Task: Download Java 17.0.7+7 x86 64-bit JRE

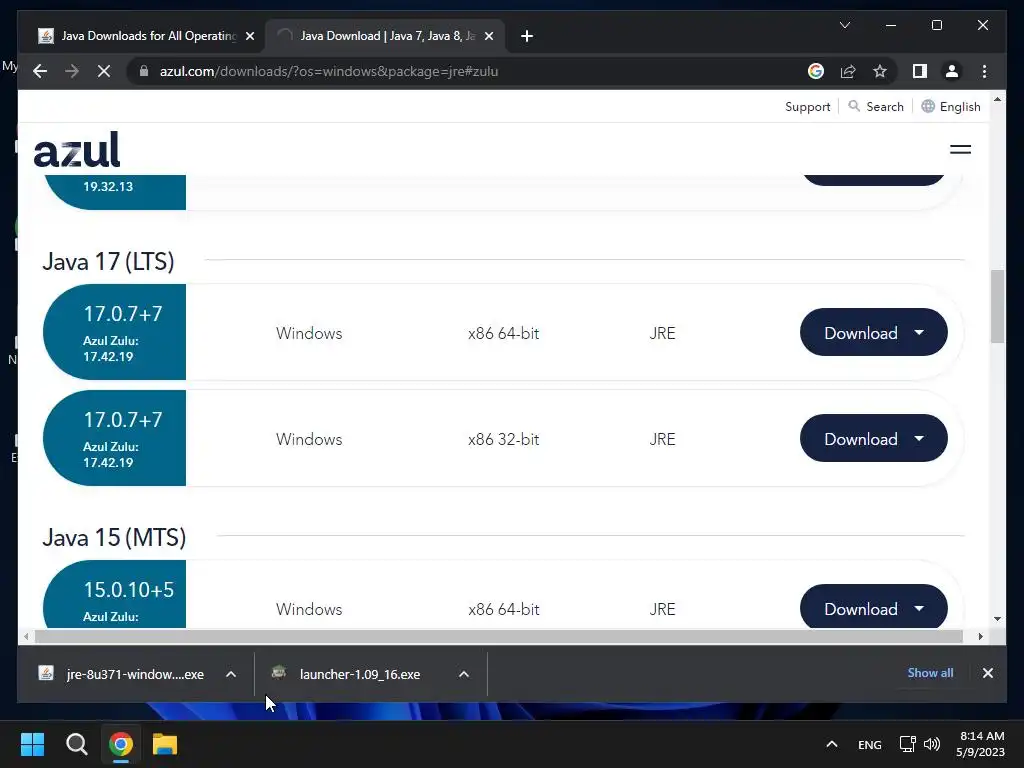Action: [873, 332]
